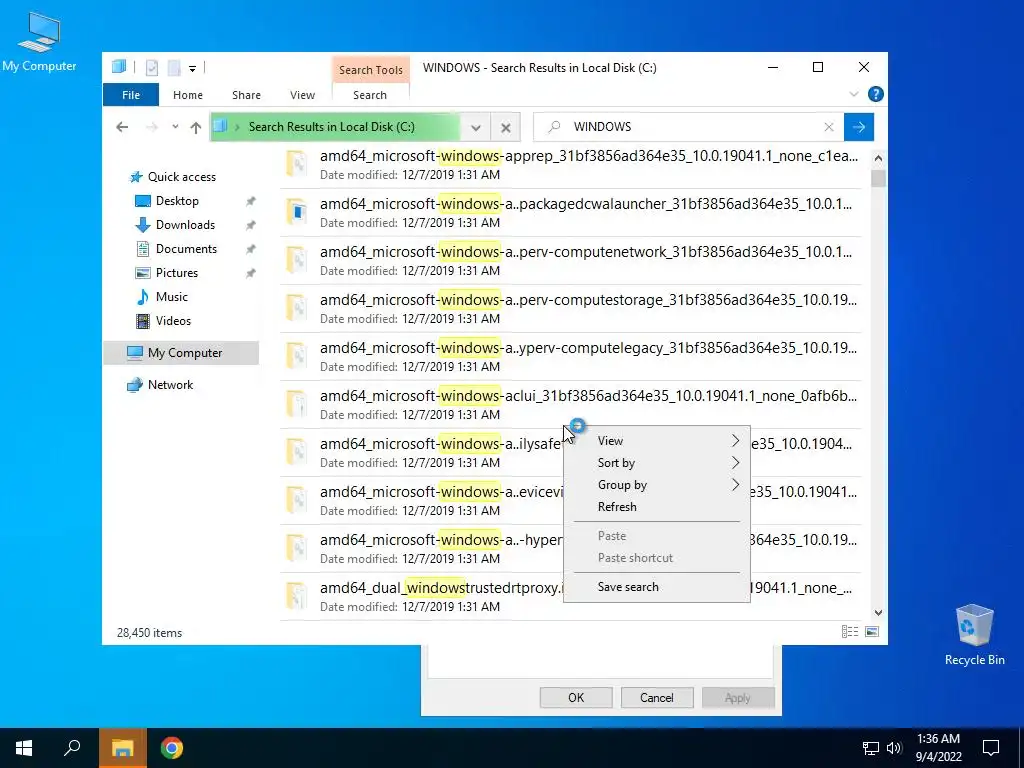Go up one level with Up arrow

pos(196,127)
